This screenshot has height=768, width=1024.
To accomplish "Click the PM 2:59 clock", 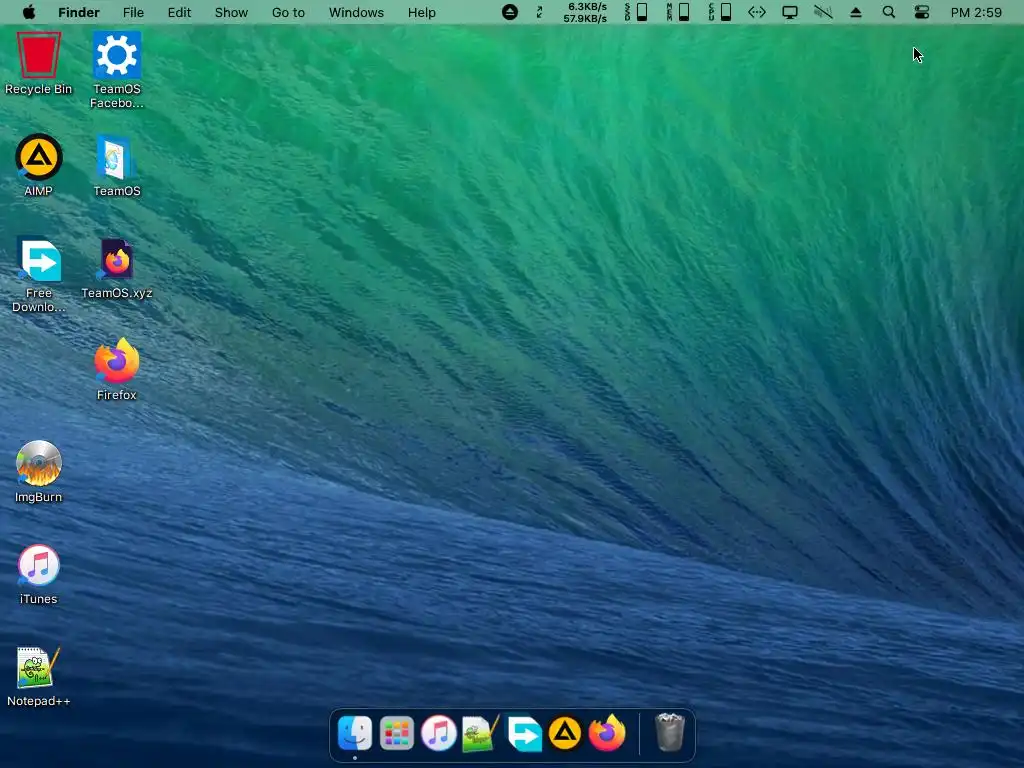I will click(976, 12).
